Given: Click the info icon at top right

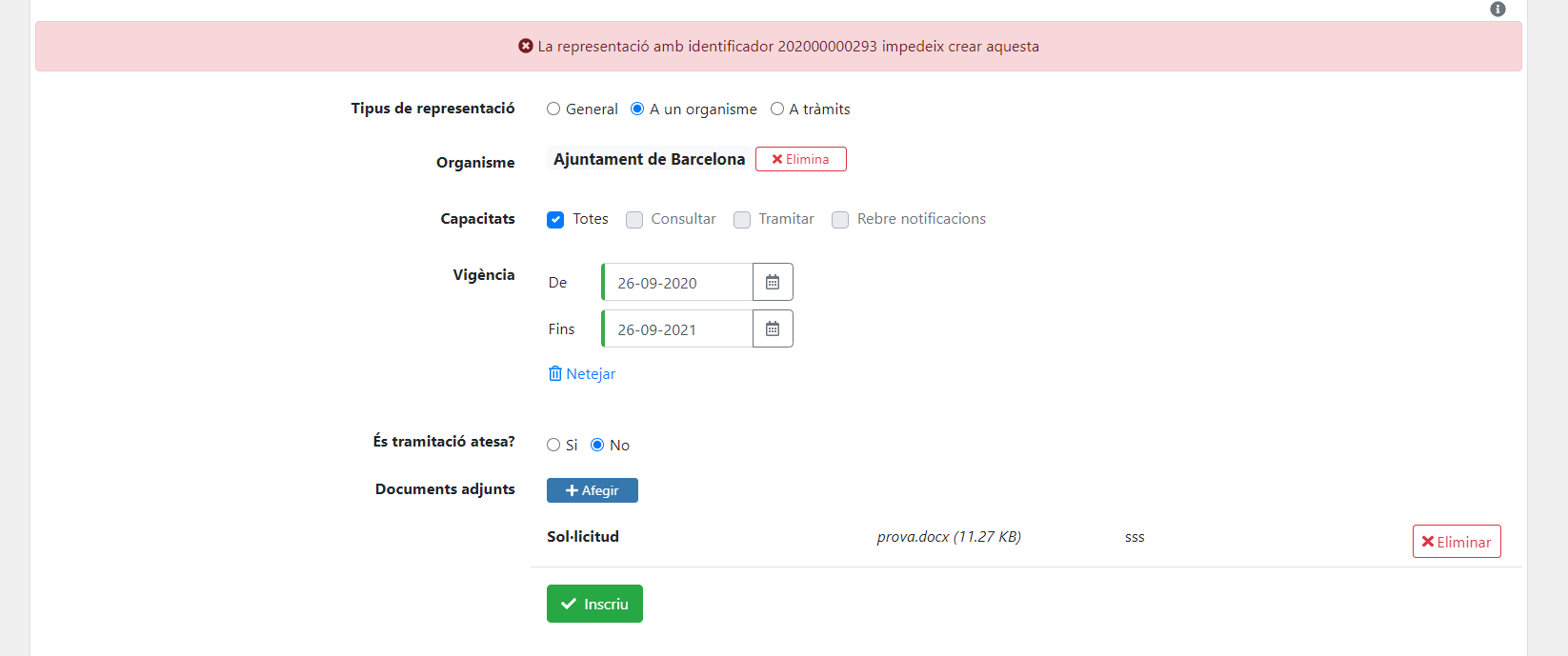Looking at the screenshot, I should 1498,10.
